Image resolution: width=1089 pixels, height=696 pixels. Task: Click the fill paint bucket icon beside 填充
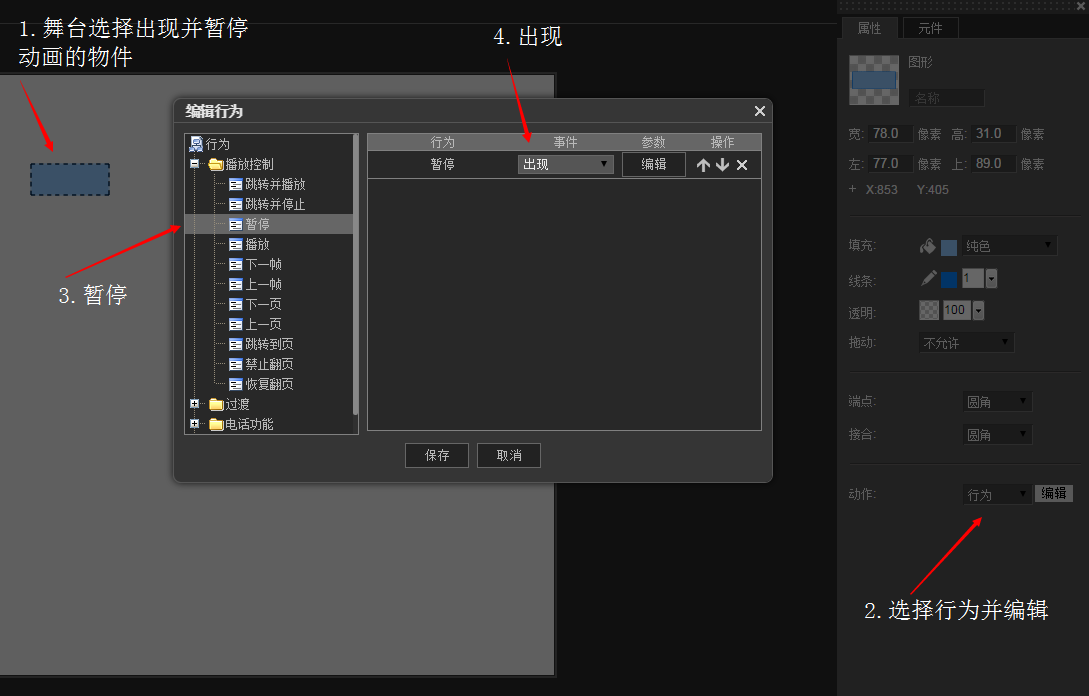tap(927, 245)
